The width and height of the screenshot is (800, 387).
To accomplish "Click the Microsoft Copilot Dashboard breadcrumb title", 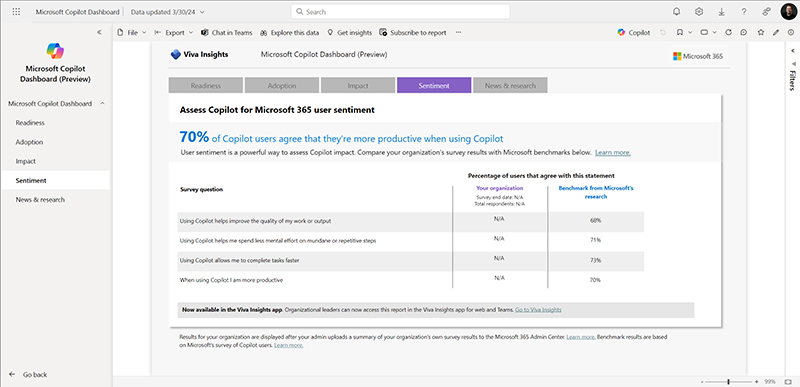I will [x=78, y=12].
